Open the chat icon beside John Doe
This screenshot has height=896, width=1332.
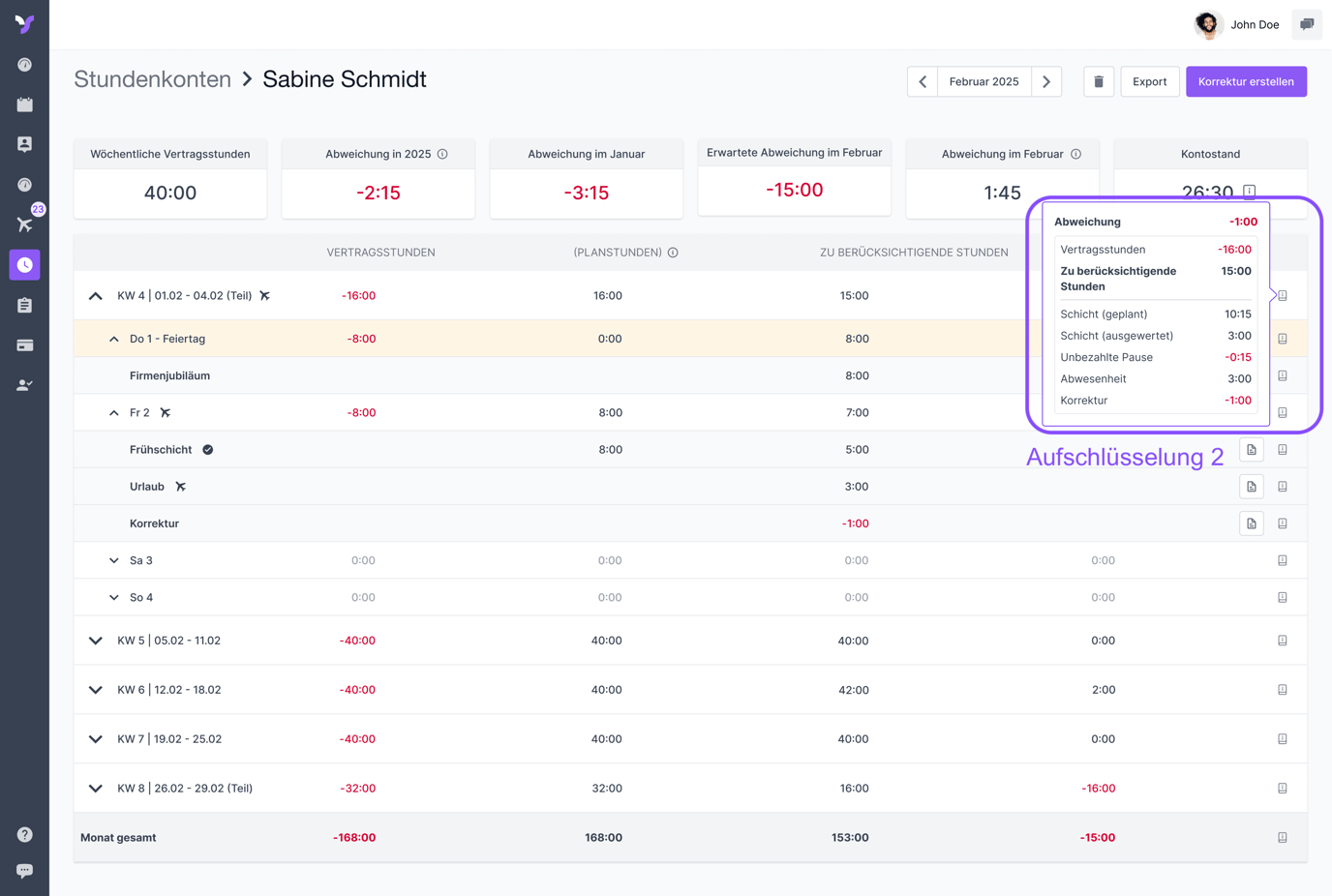1307,24
